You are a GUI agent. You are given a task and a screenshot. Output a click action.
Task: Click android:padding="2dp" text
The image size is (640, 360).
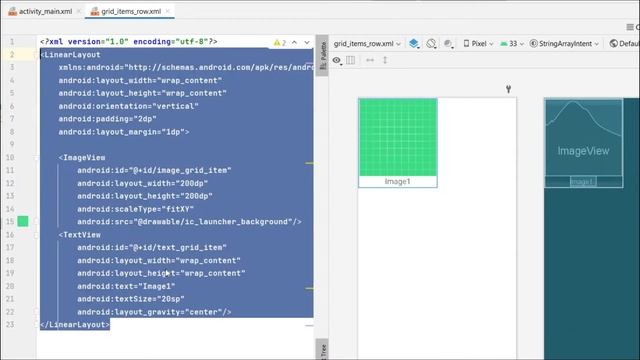[x=107, y=119]
